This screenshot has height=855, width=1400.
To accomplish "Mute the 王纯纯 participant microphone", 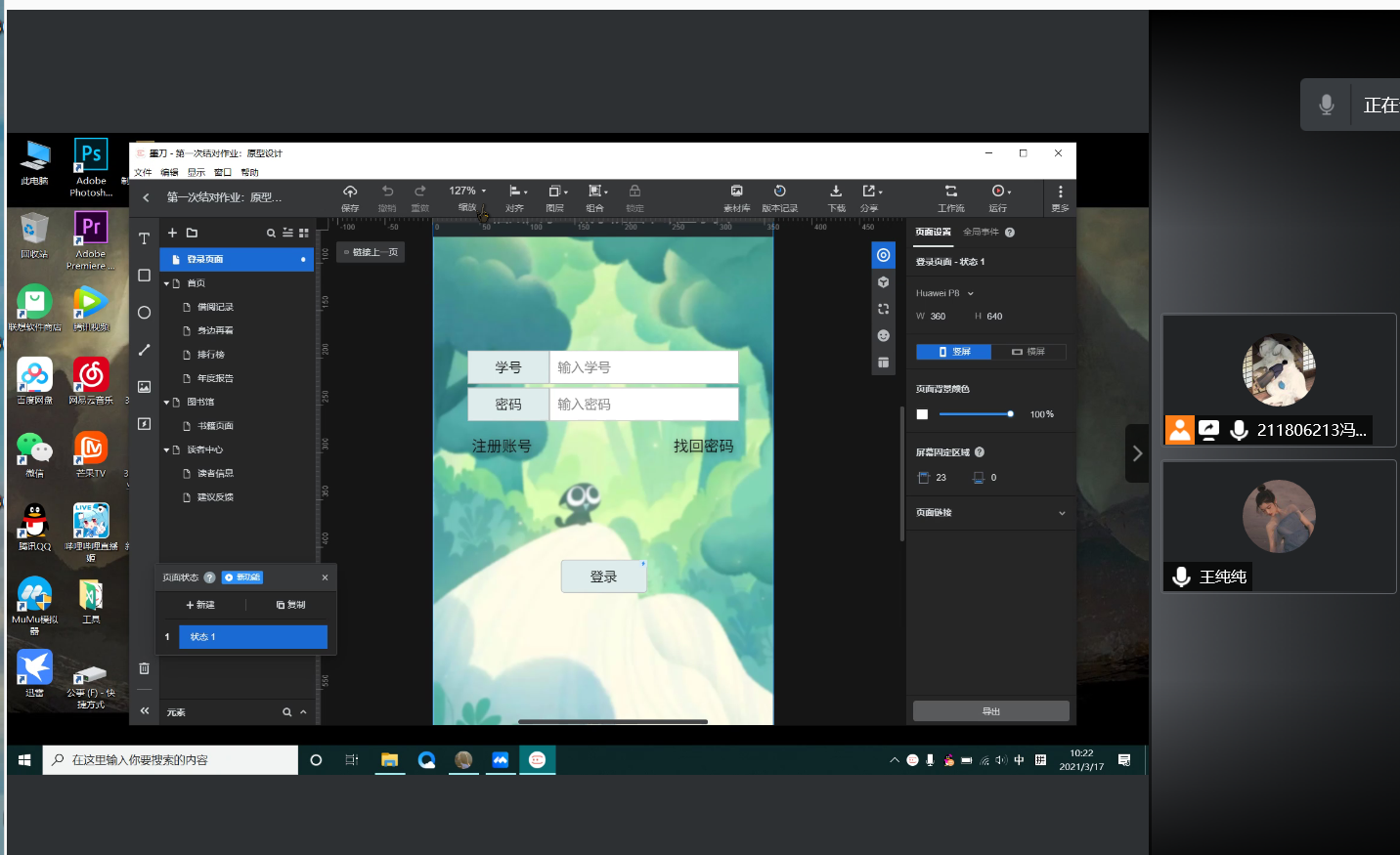I will pos(1181,577).
